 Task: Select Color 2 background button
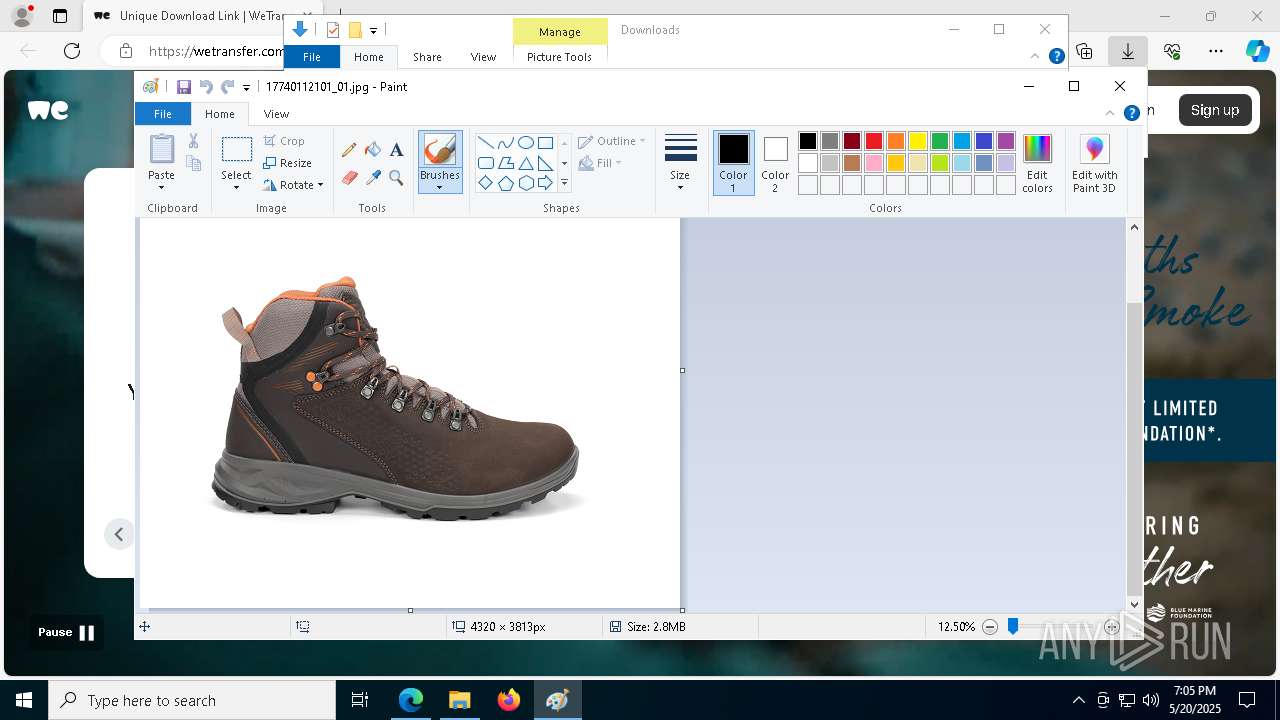tap(775, 164)
